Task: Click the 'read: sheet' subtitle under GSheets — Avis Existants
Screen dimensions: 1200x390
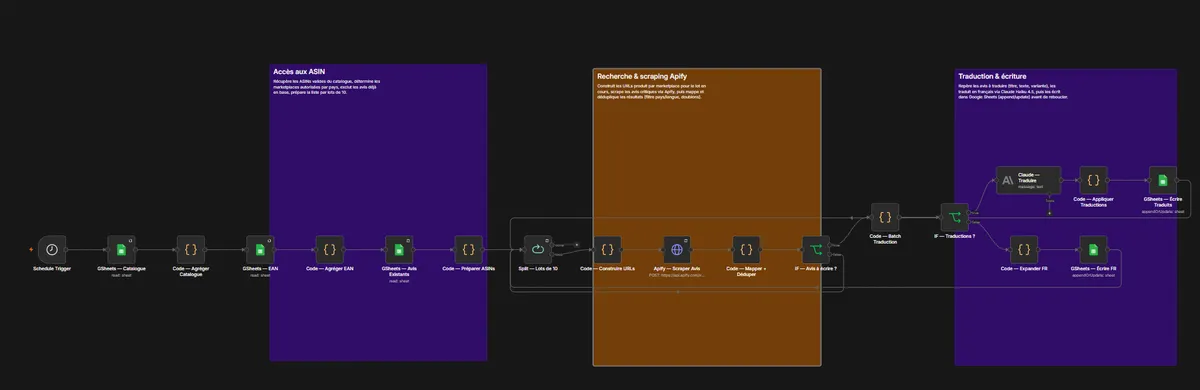Action: 399,281
